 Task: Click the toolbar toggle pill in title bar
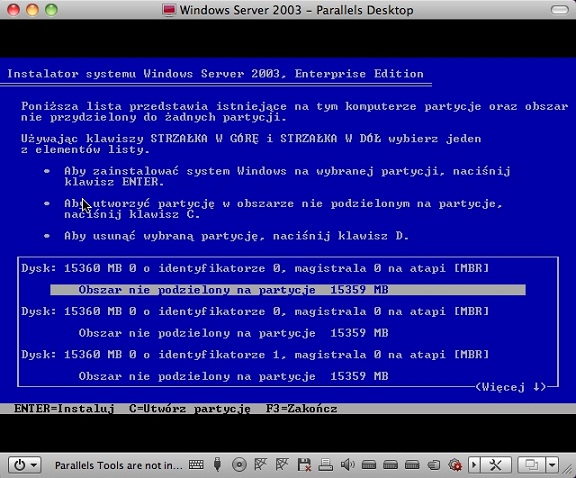(x=559, y=10)
